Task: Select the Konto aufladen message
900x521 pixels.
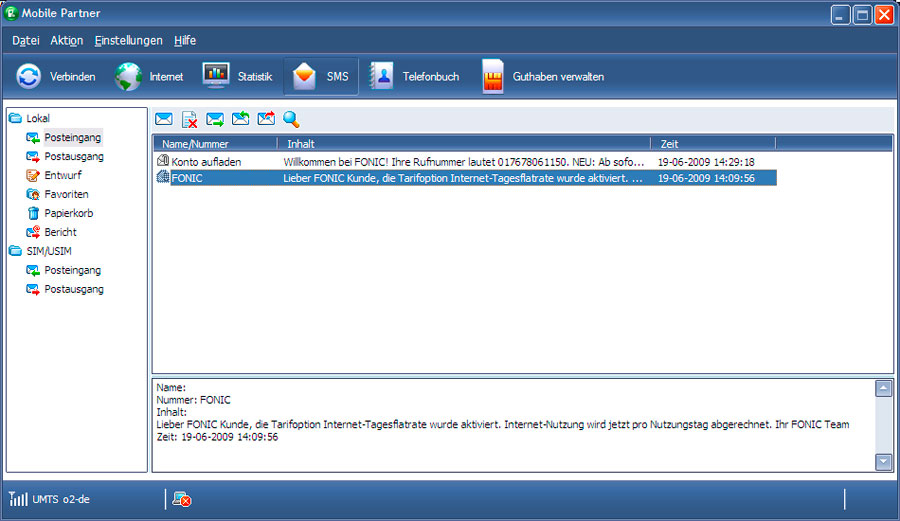Action: coord(206,161)
